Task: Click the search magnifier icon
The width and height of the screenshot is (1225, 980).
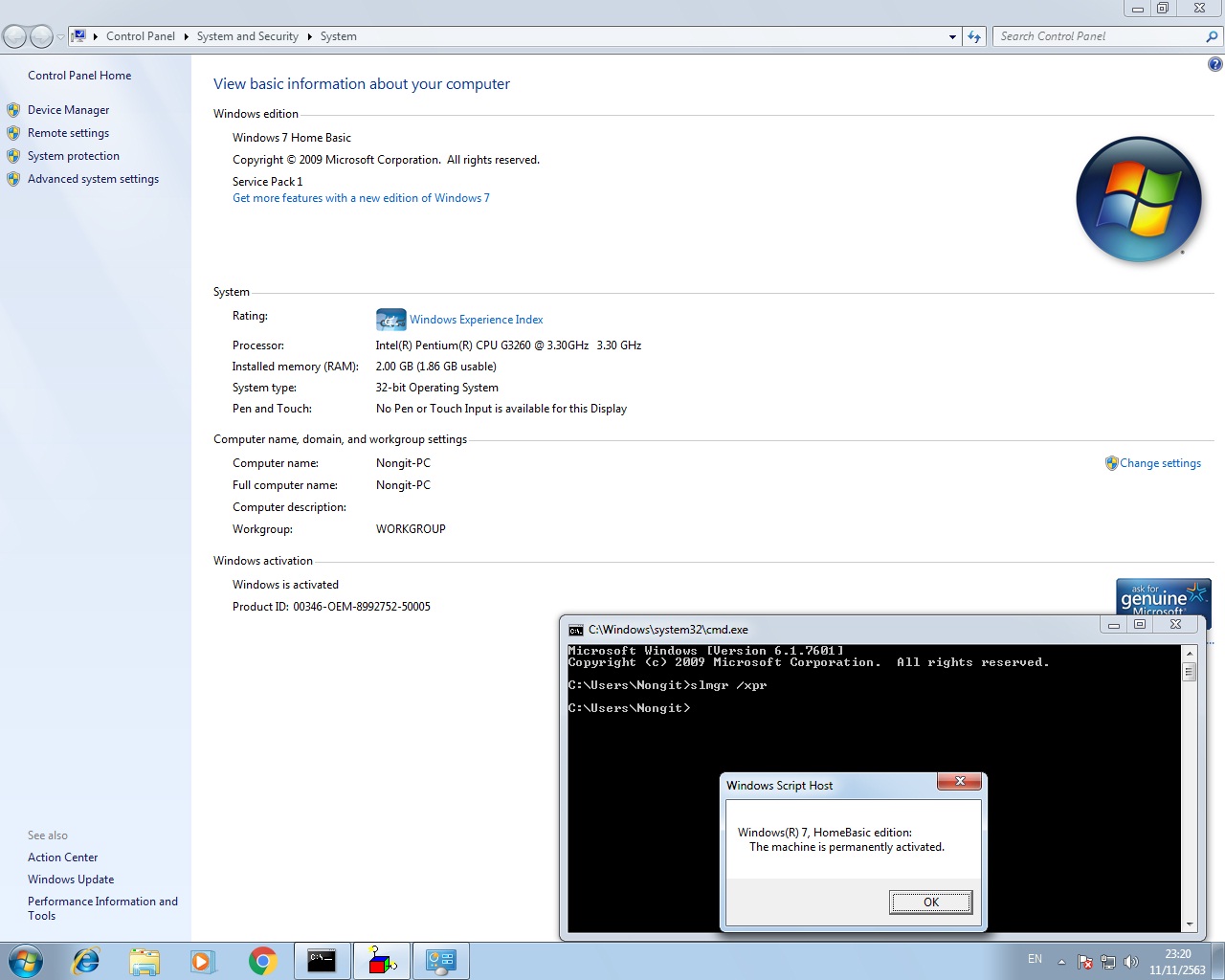Action: tap(1213, 36)
